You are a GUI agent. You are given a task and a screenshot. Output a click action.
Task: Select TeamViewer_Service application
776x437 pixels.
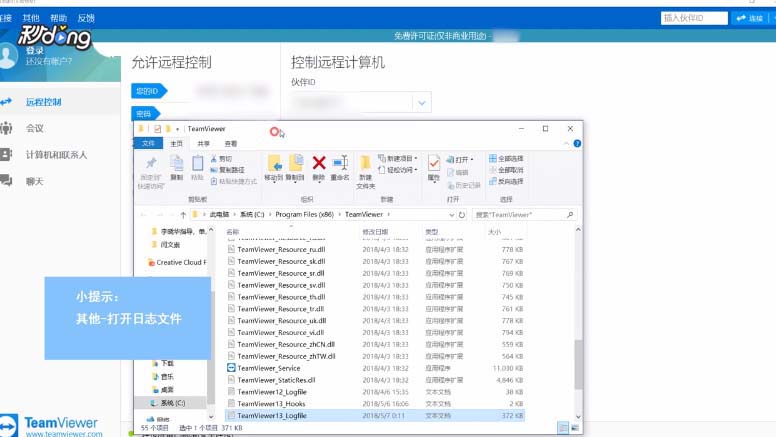375,368
